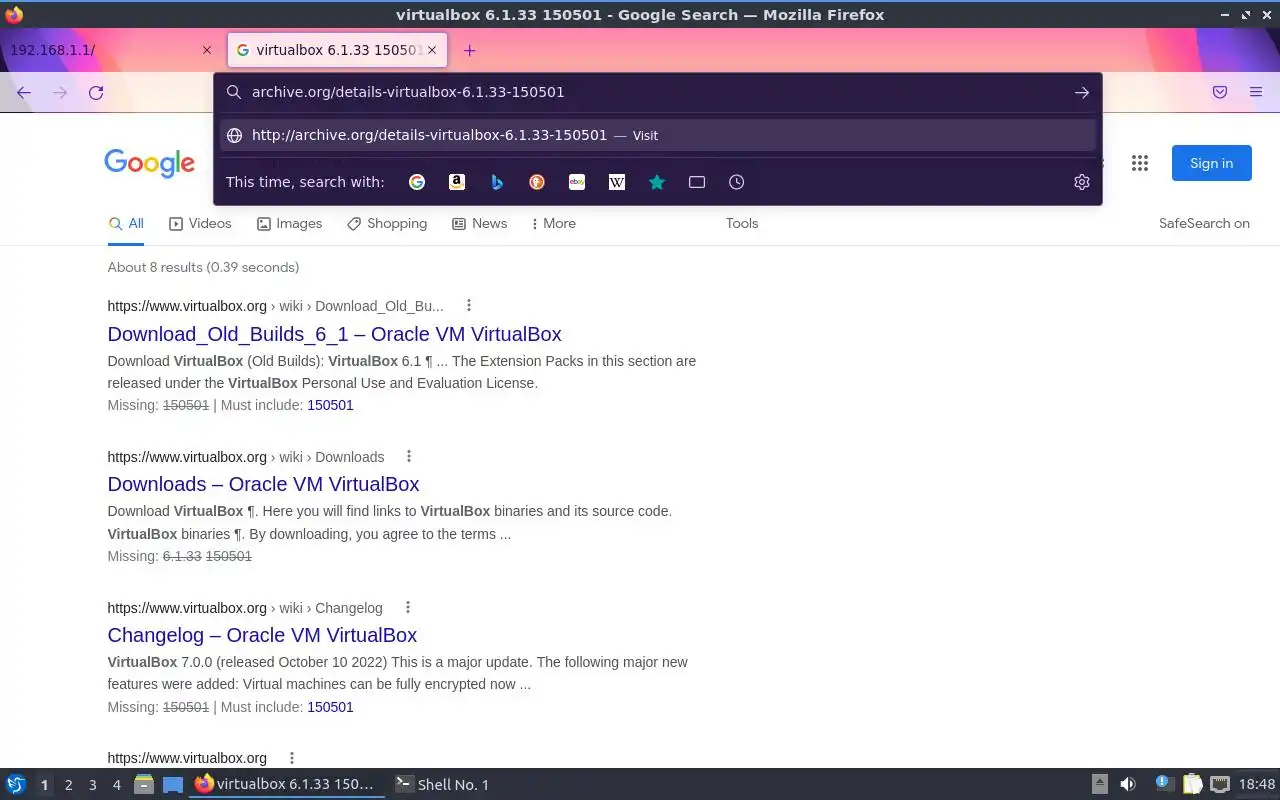This screenshot has width=1280, height=800.
Task: Open file manager in taskbar
Action: coord(143,784)
